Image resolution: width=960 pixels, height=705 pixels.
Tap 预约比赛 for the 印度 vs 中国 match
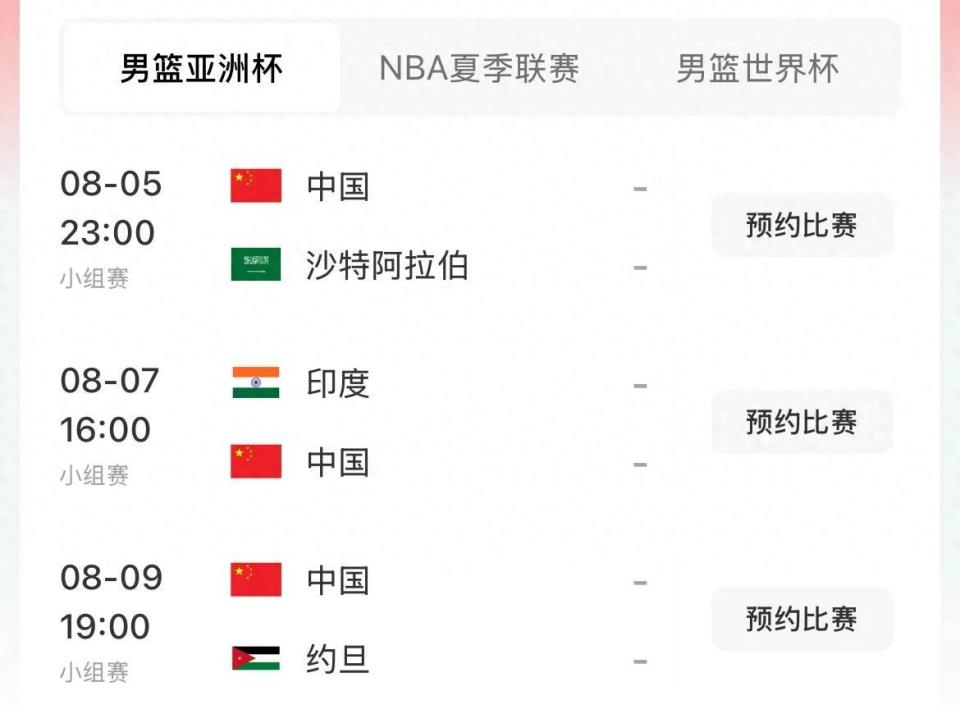[x=801, y=422]
